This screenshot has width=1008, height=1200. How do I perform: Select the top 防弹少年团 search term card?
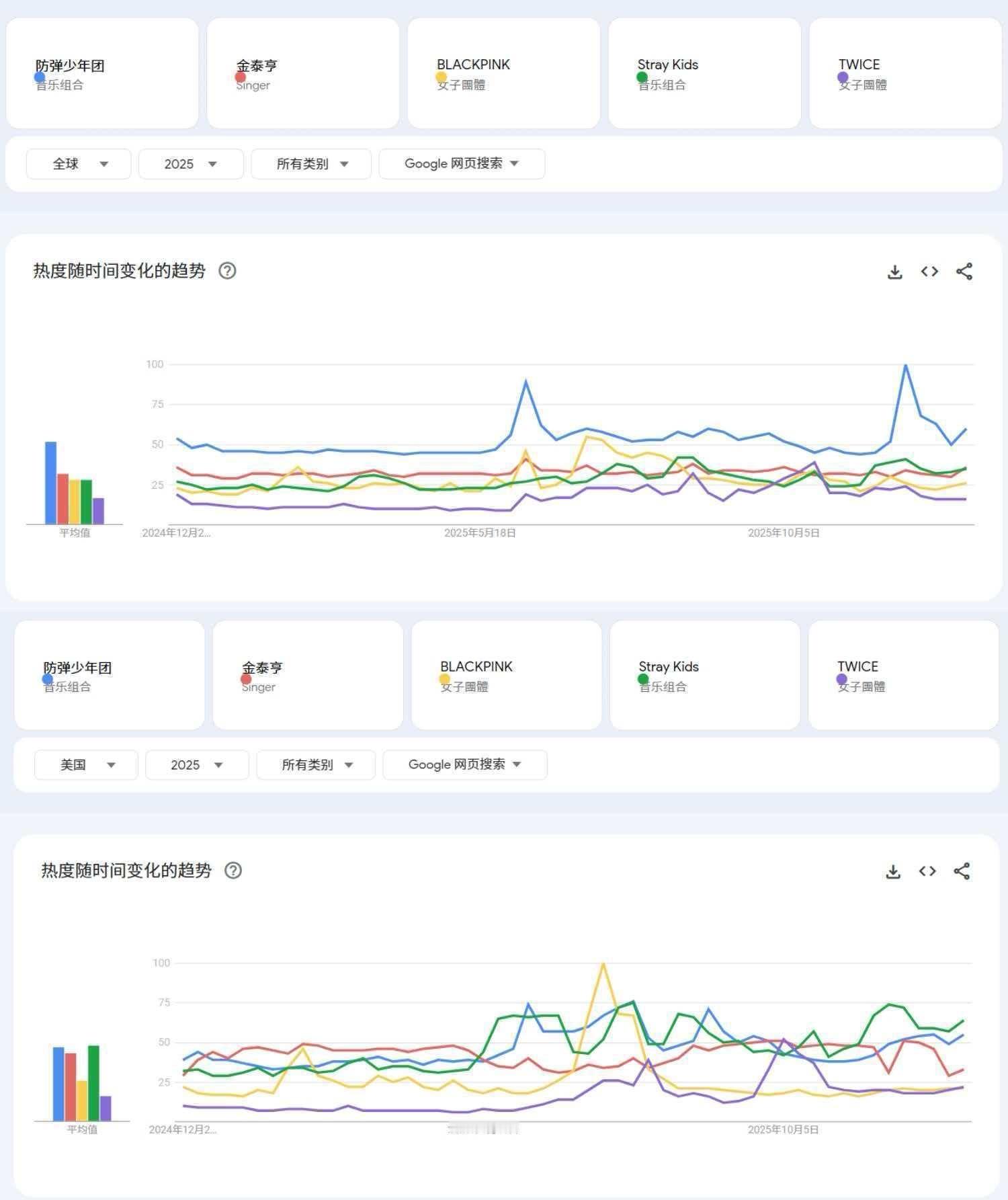click(102, 73)
